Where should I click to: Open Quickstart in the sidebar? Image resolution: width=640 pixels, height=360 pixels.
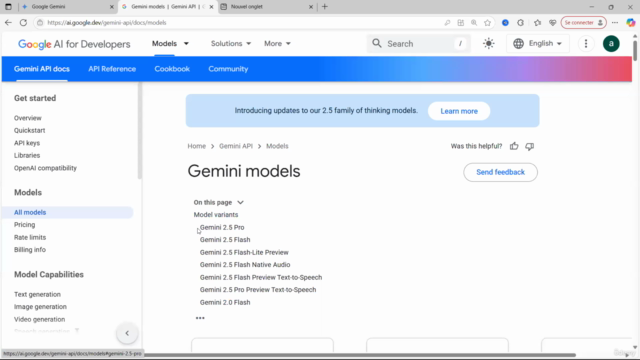pos(29,130)
